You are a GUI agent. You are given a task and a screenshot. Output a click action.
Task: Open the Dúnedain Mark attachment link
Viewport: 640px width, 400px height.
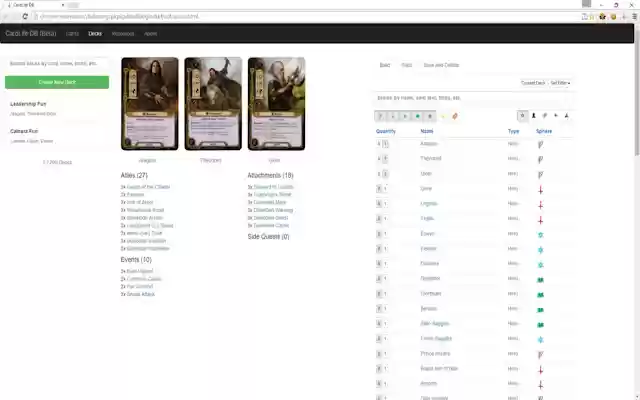[270, 202]
